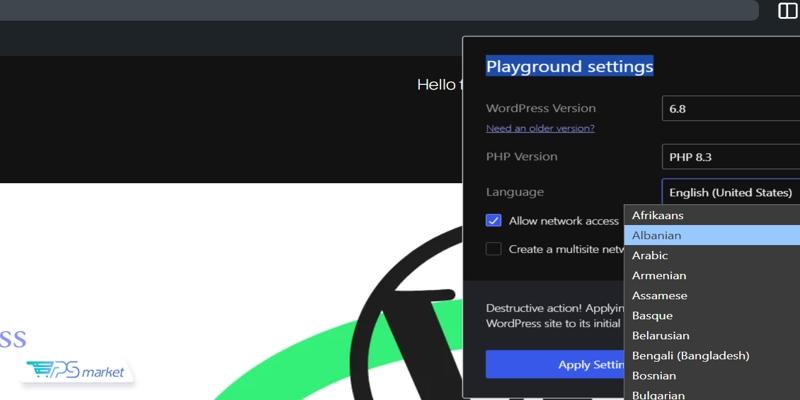Open the WordPress Version dropdown

point(730,108)
